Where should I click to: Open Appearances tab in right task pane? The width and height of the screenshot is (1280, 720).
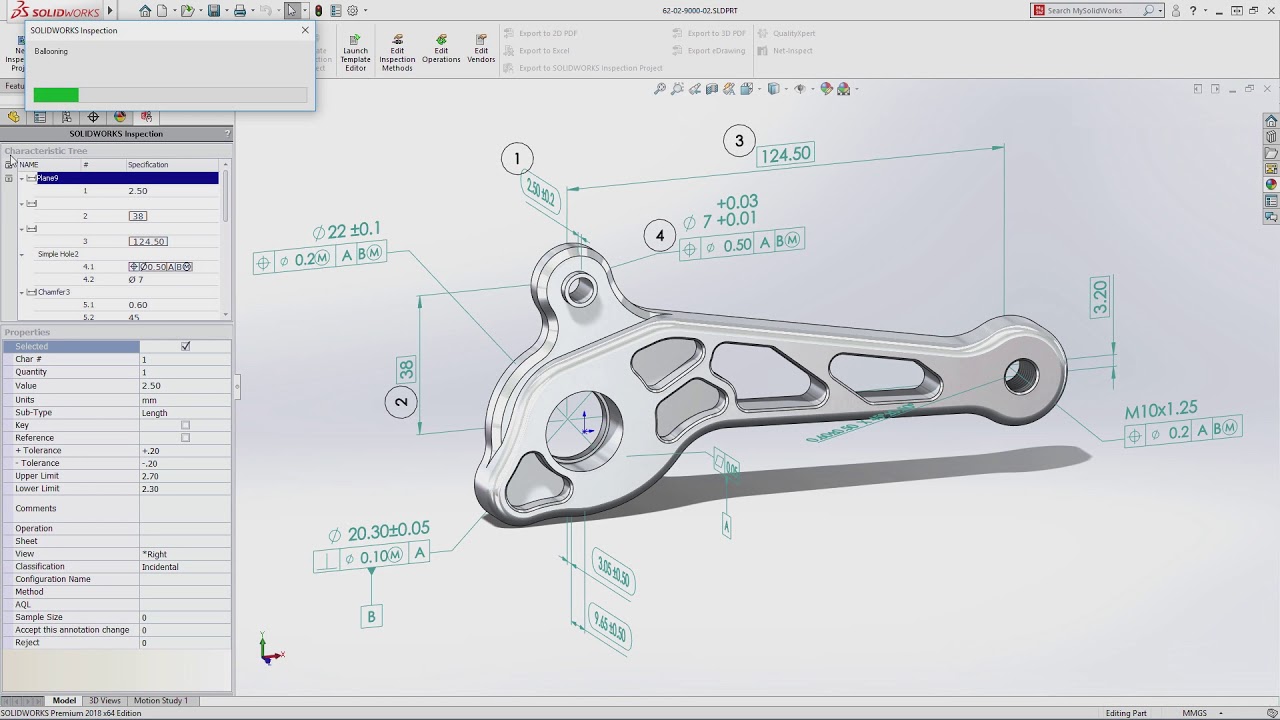[1271, 185]
